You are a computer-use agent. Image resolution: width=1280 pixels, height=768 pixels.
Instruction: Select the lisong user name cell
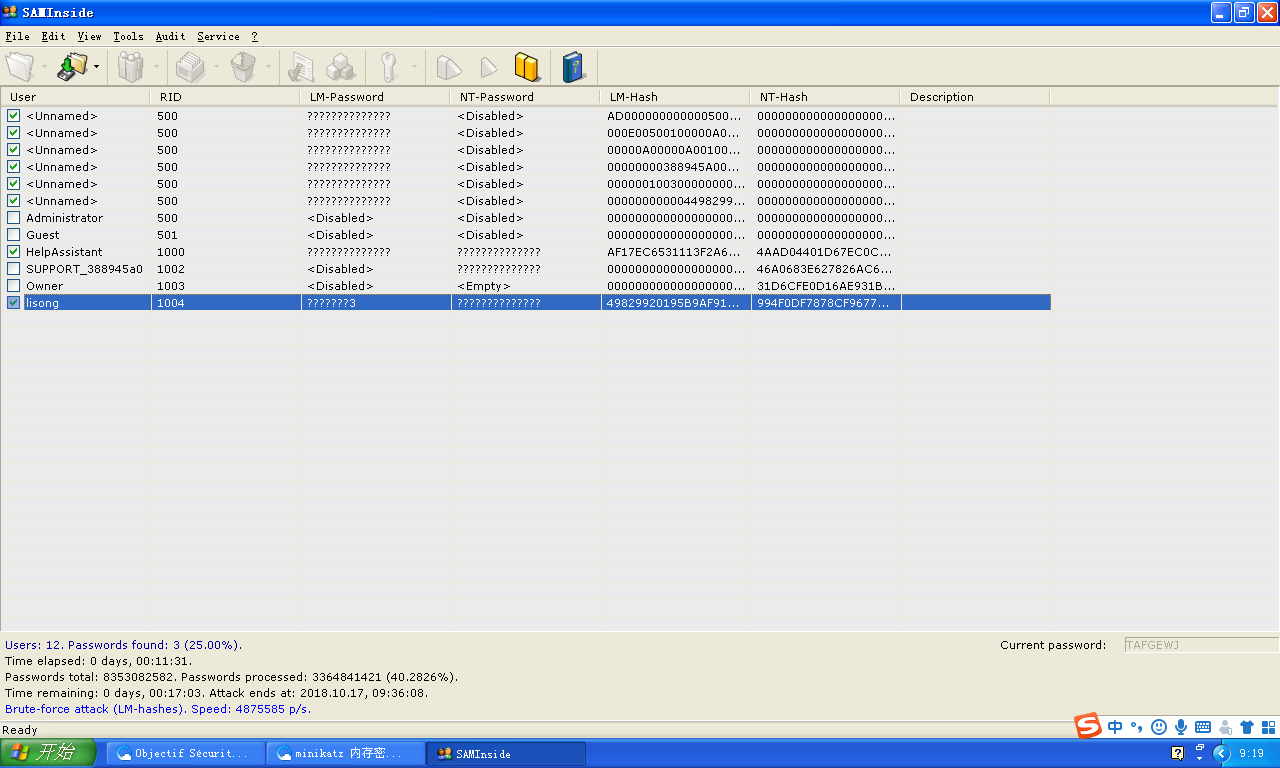tap(43, 303)
